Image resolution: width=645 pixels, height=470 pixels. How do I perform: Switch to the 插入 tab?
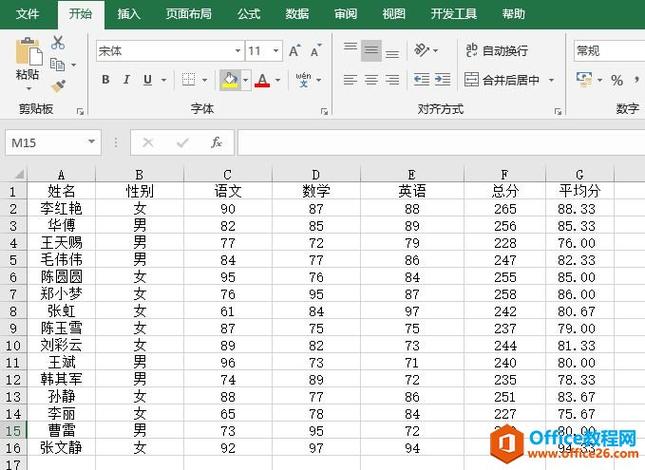click(129, 14)
